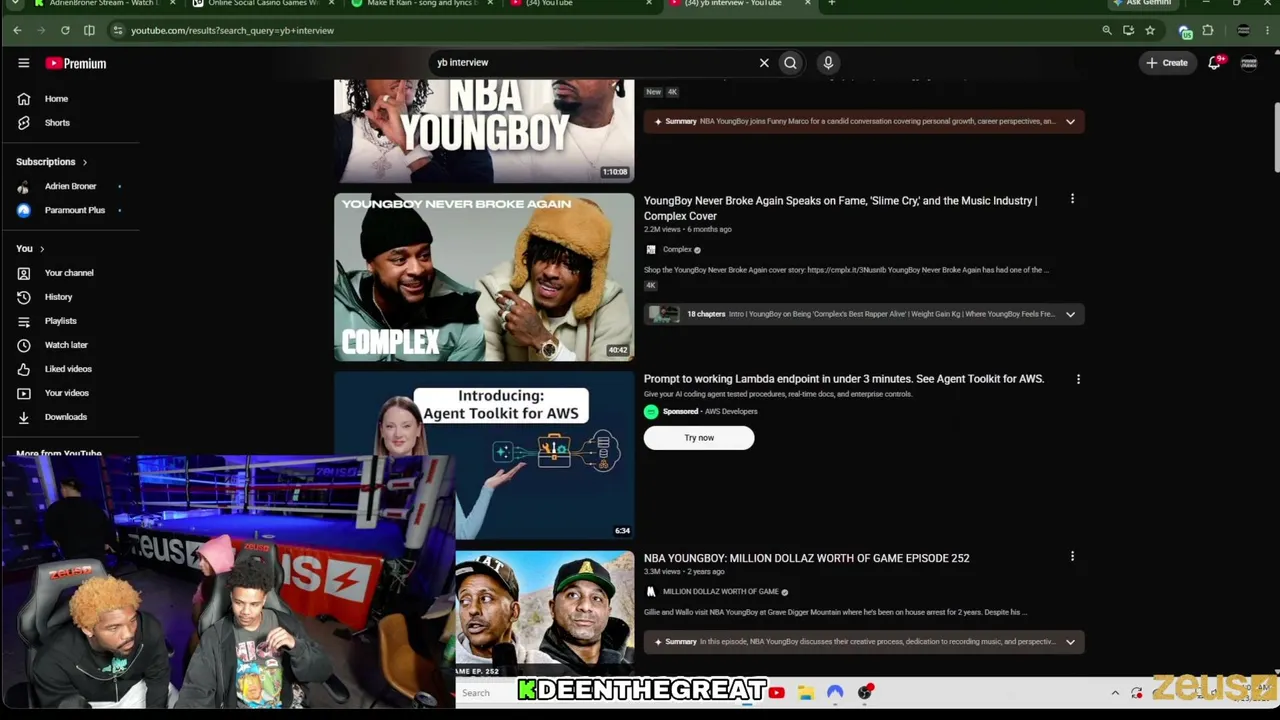Image resolution: width=1280 pixels, height=720 pixels.
Task: Expand the Subscriptions section
Action: point(52,162)
